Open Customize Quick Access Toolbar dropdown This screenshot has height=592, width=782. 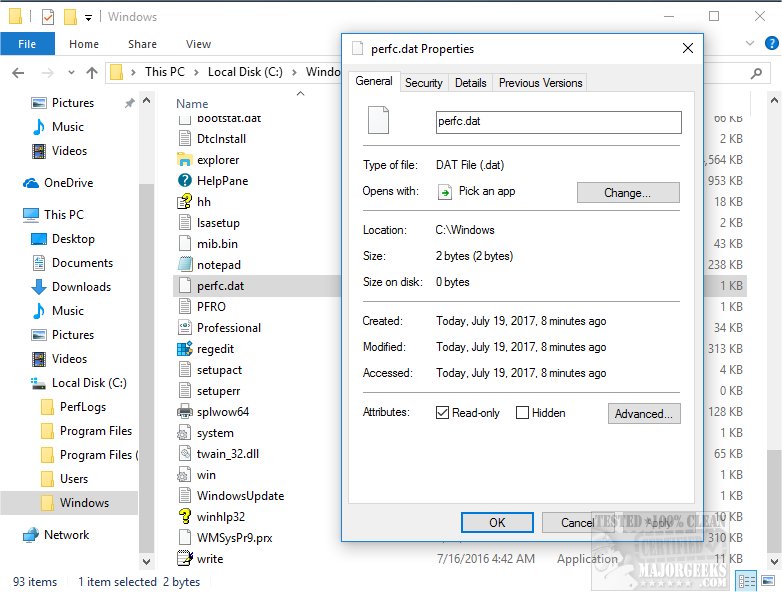[x=88, y=18]
